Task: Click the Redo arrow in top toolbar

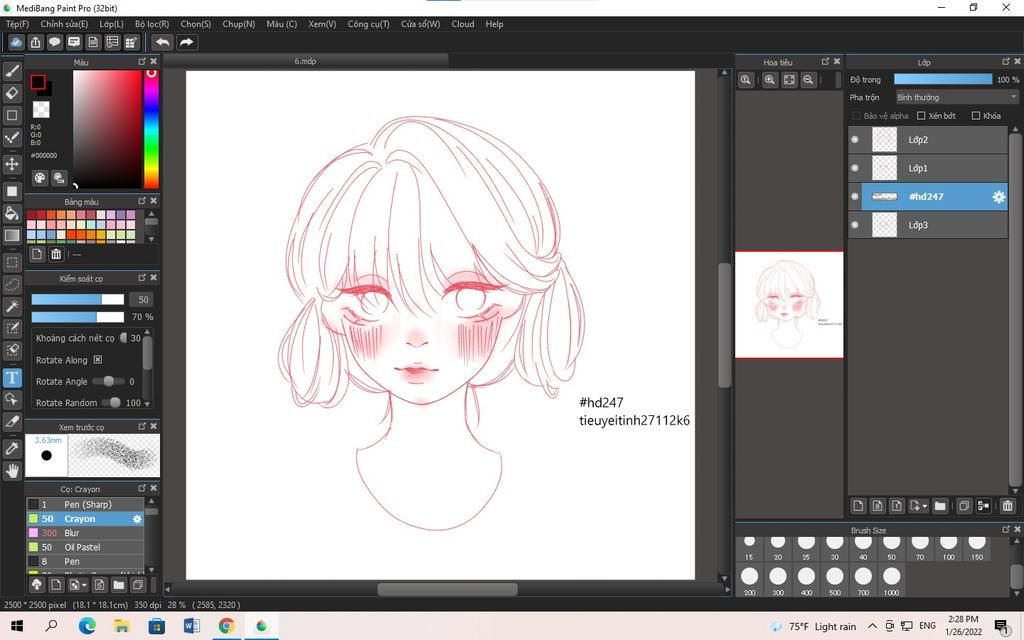Action: click(x=186, y=42)
